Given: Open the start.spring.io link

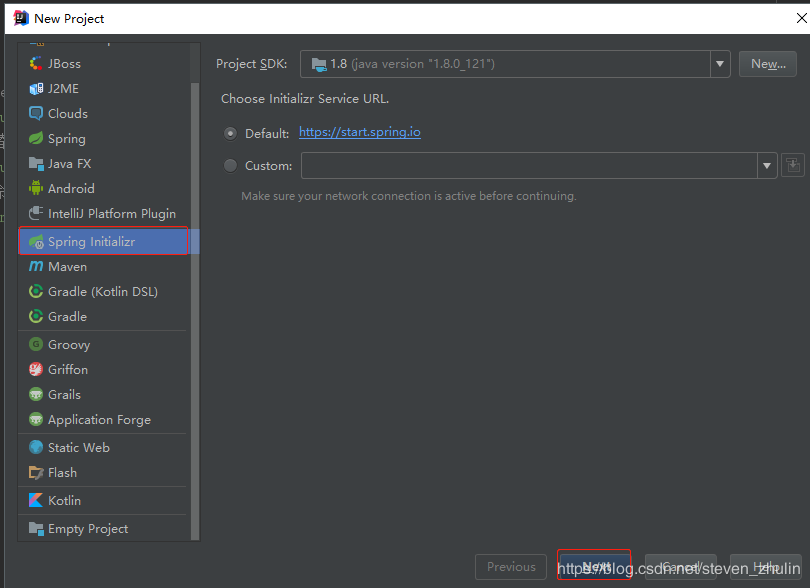Looking at the screenshot, I should point(359,131).
